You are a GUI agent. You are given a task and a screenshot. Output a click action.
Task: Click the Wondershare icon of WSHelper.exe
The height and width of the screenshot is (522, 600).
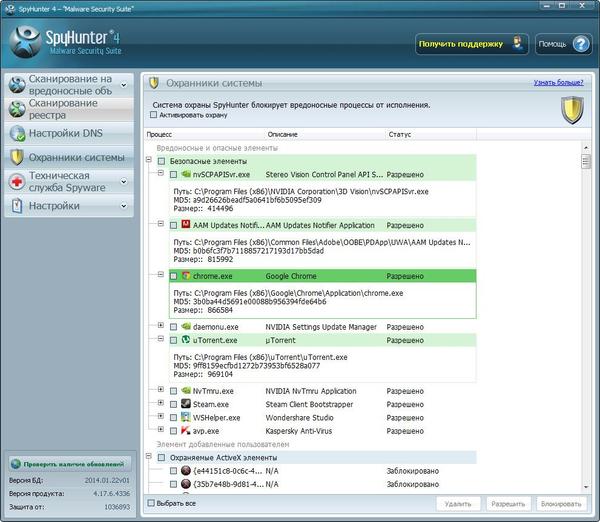click(x=186, y=417)
